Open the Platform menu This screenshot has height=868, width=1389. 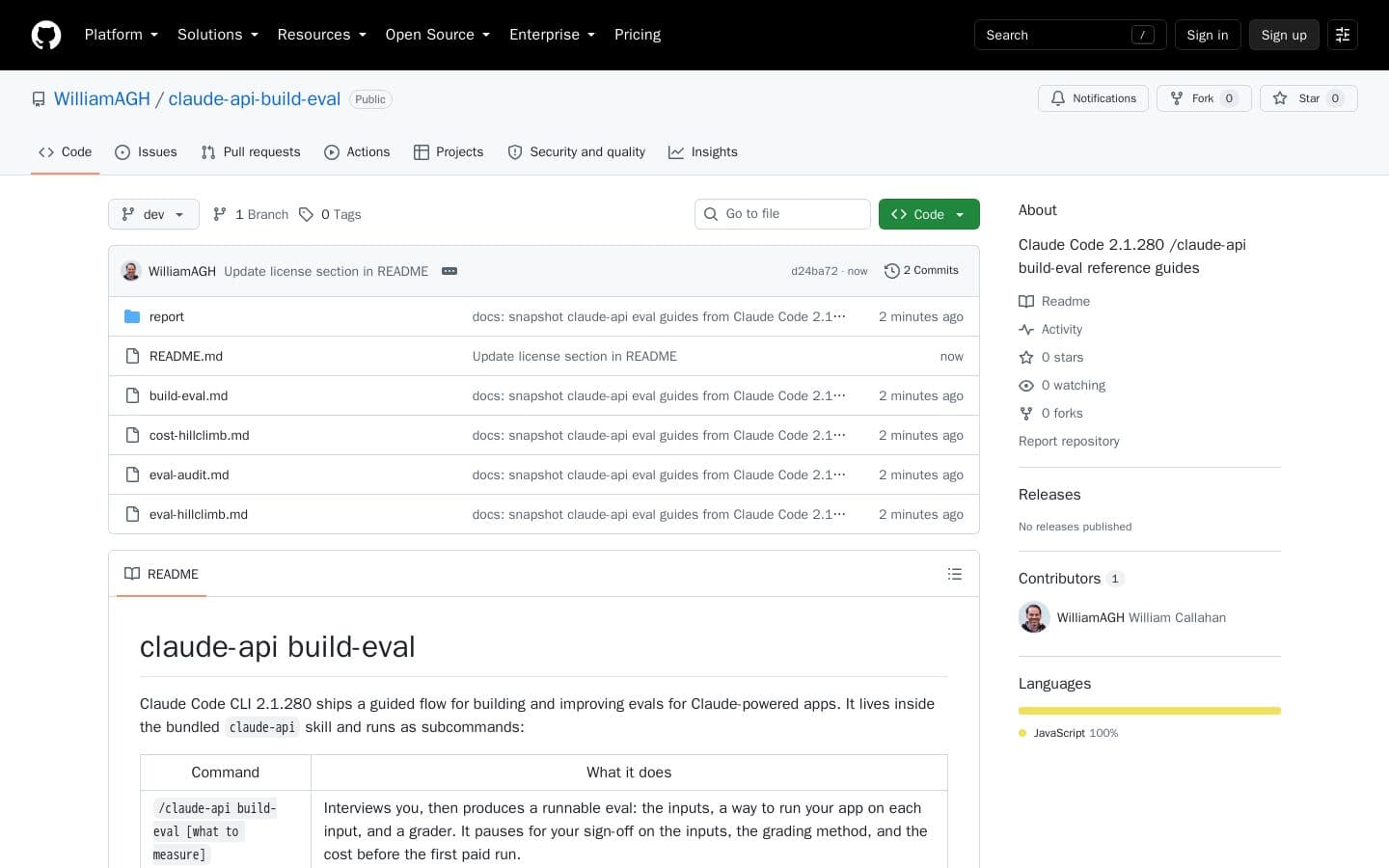pos(121,35)
